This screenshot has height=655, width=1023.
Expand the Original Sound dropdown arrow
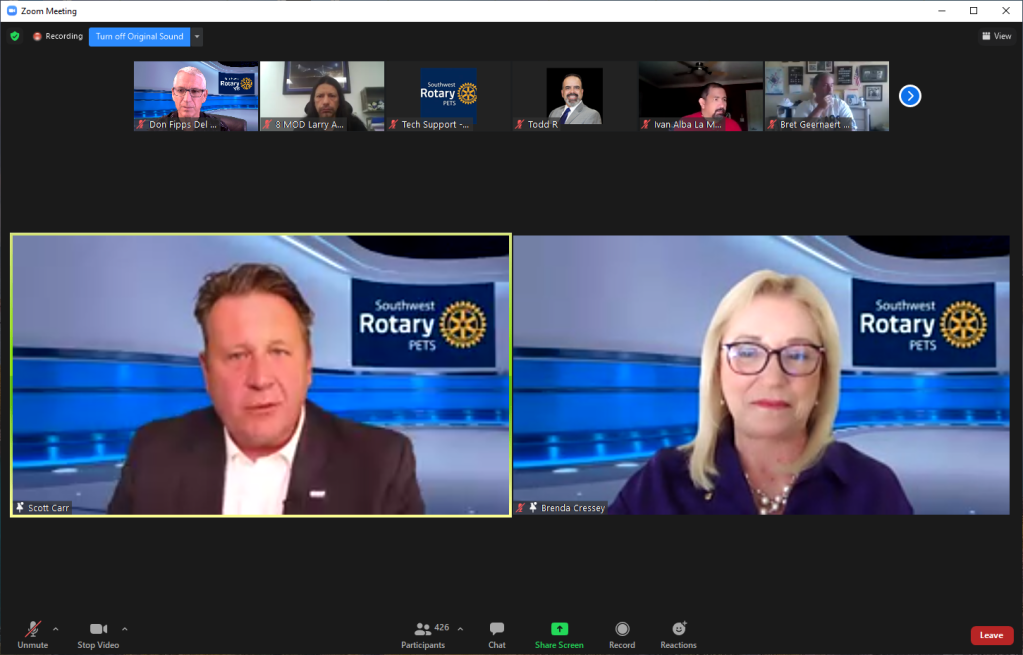[x=197, y=36]
